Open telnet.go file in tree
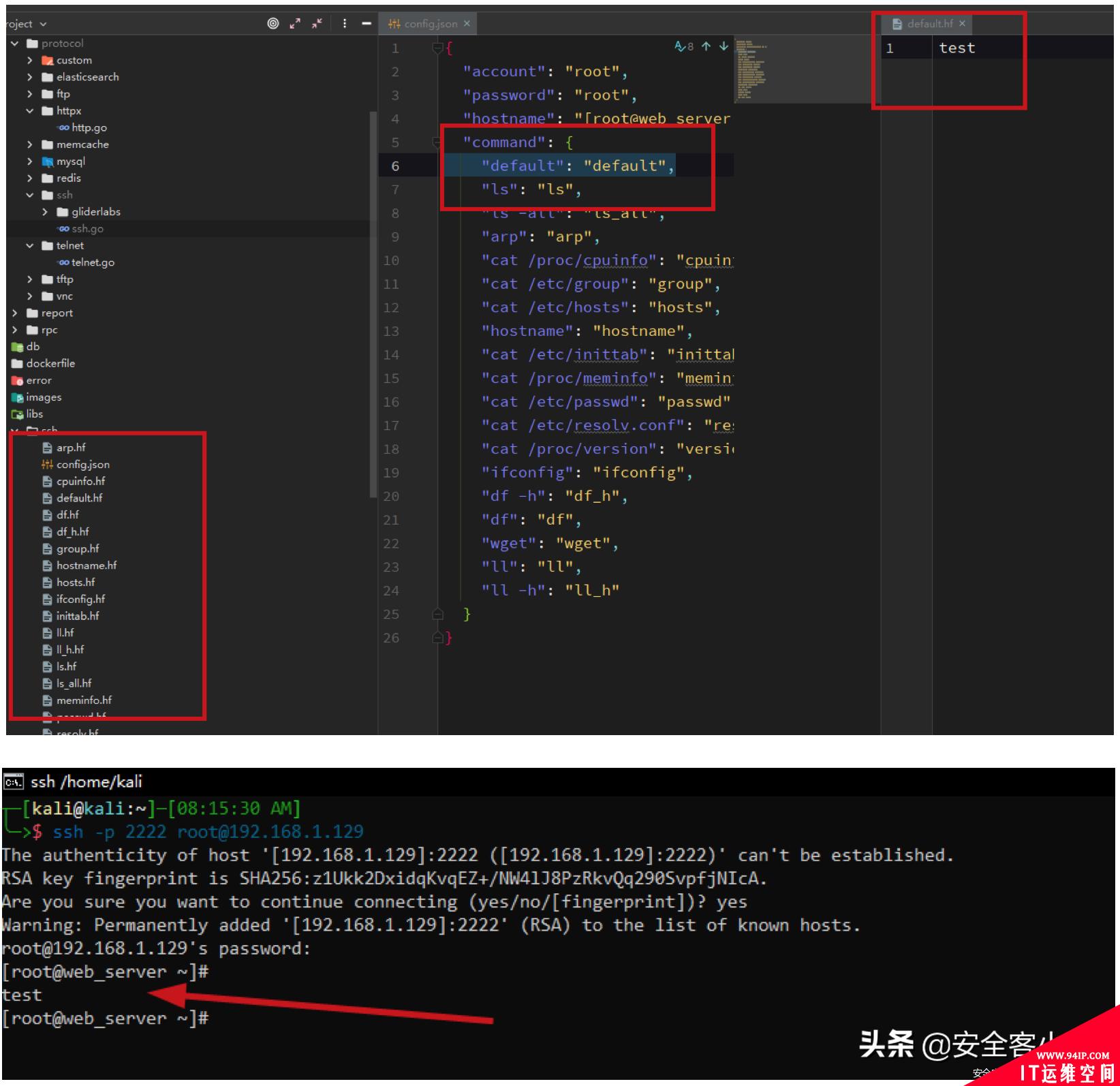The image size is (1120, 1086). tap(86, 262)
